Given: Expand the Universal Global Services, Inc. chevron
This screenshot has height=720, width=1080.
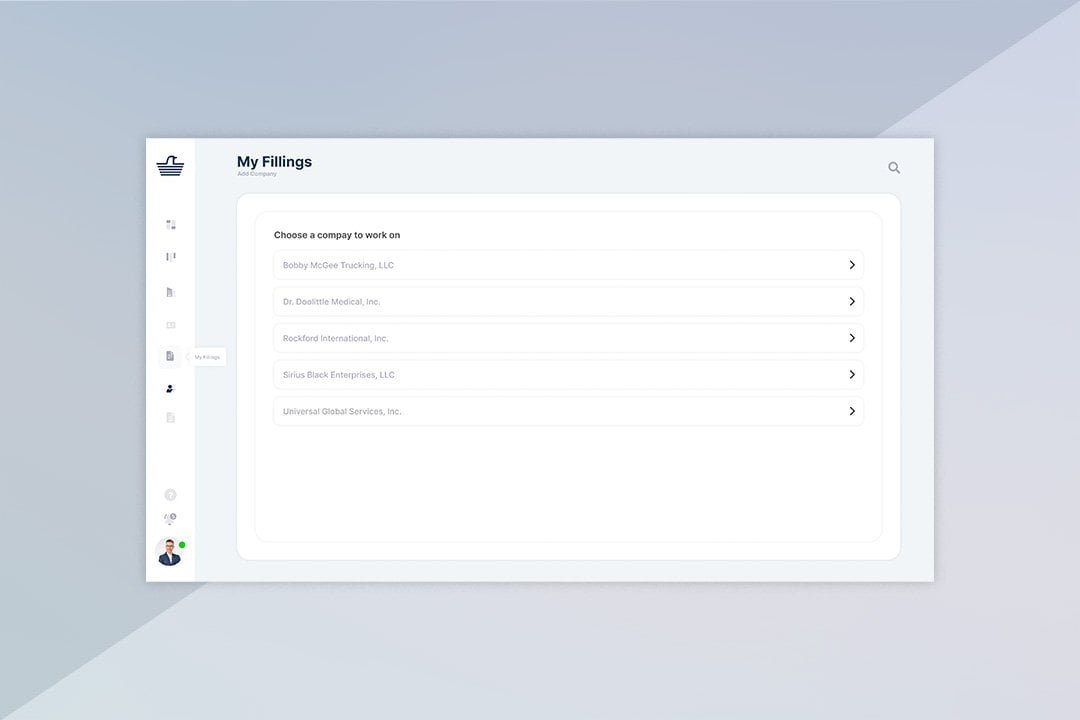Looking at the screenshot, I should coord(852,411).
